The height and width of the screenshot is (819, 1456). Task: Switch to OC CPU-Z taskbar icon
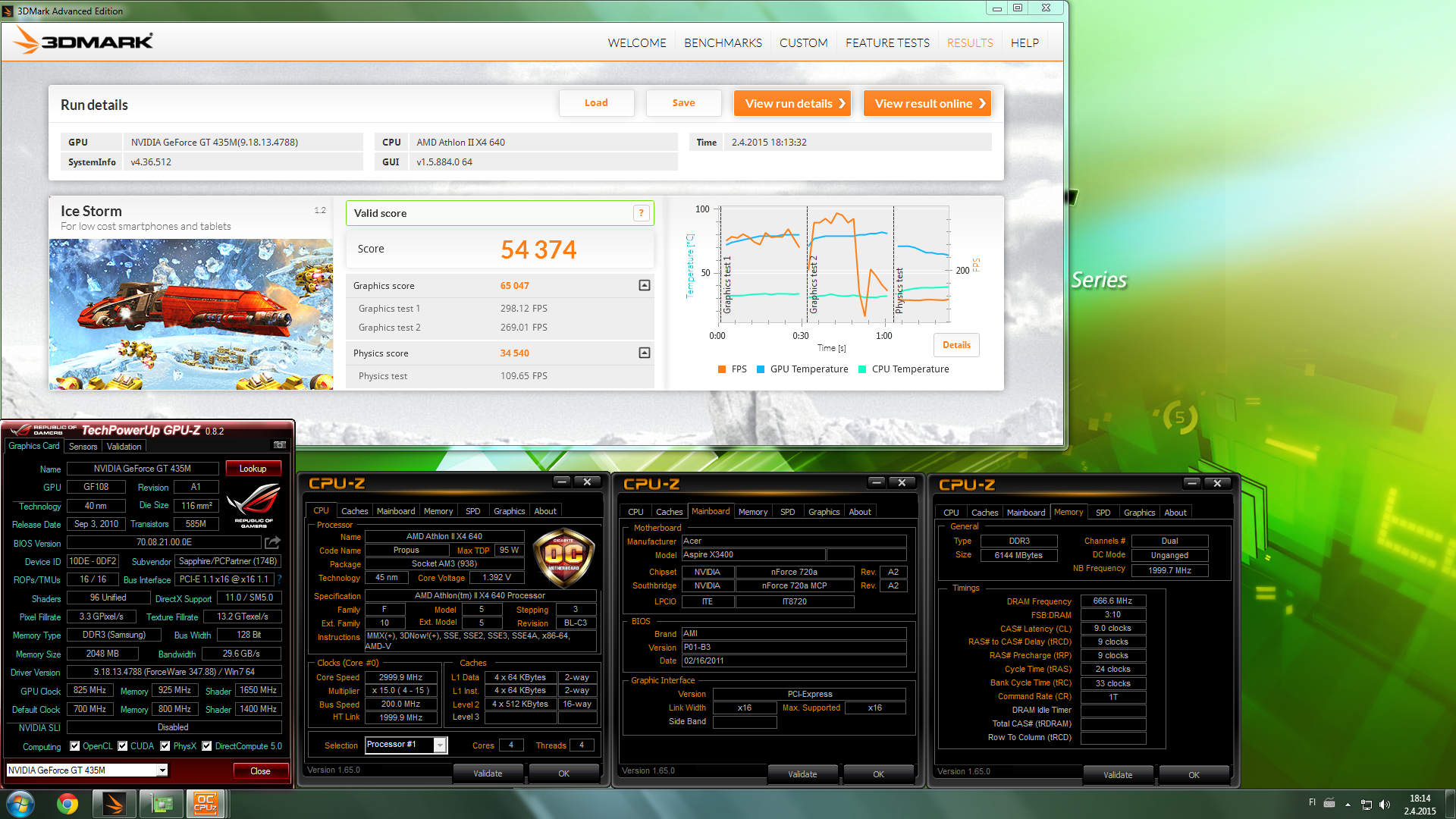[x=206, y=804]
